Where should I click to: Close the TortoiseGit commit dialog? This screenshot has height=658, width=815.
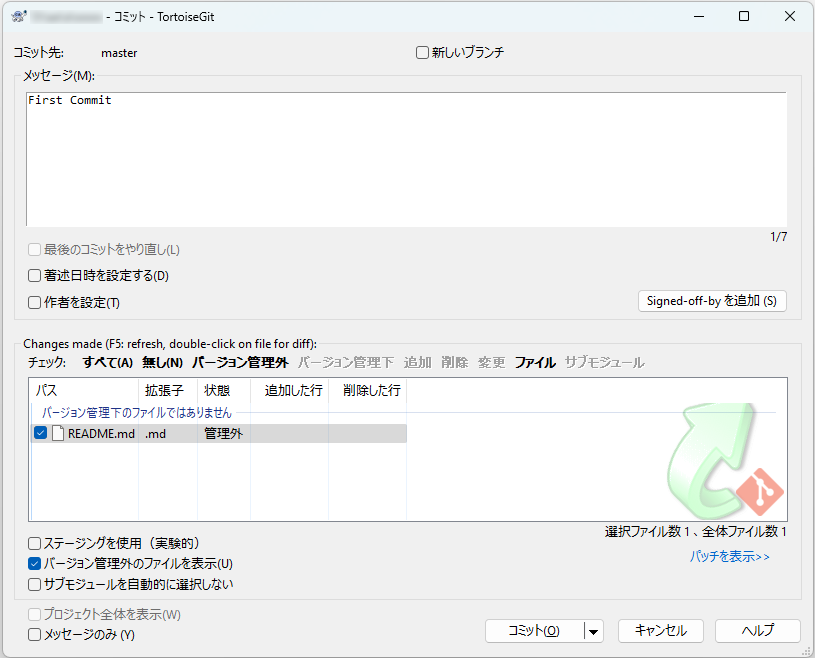pos(790,16)
